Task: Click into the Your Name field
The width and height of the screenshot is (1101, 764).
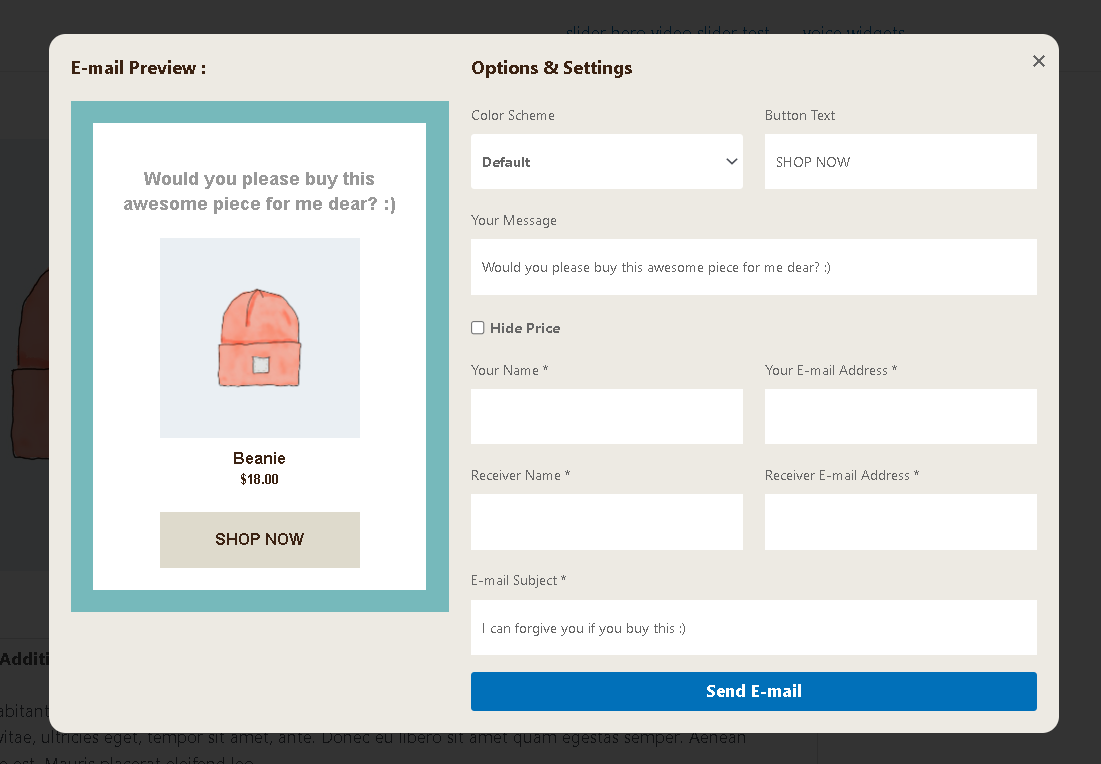Action: click(606, 416)
